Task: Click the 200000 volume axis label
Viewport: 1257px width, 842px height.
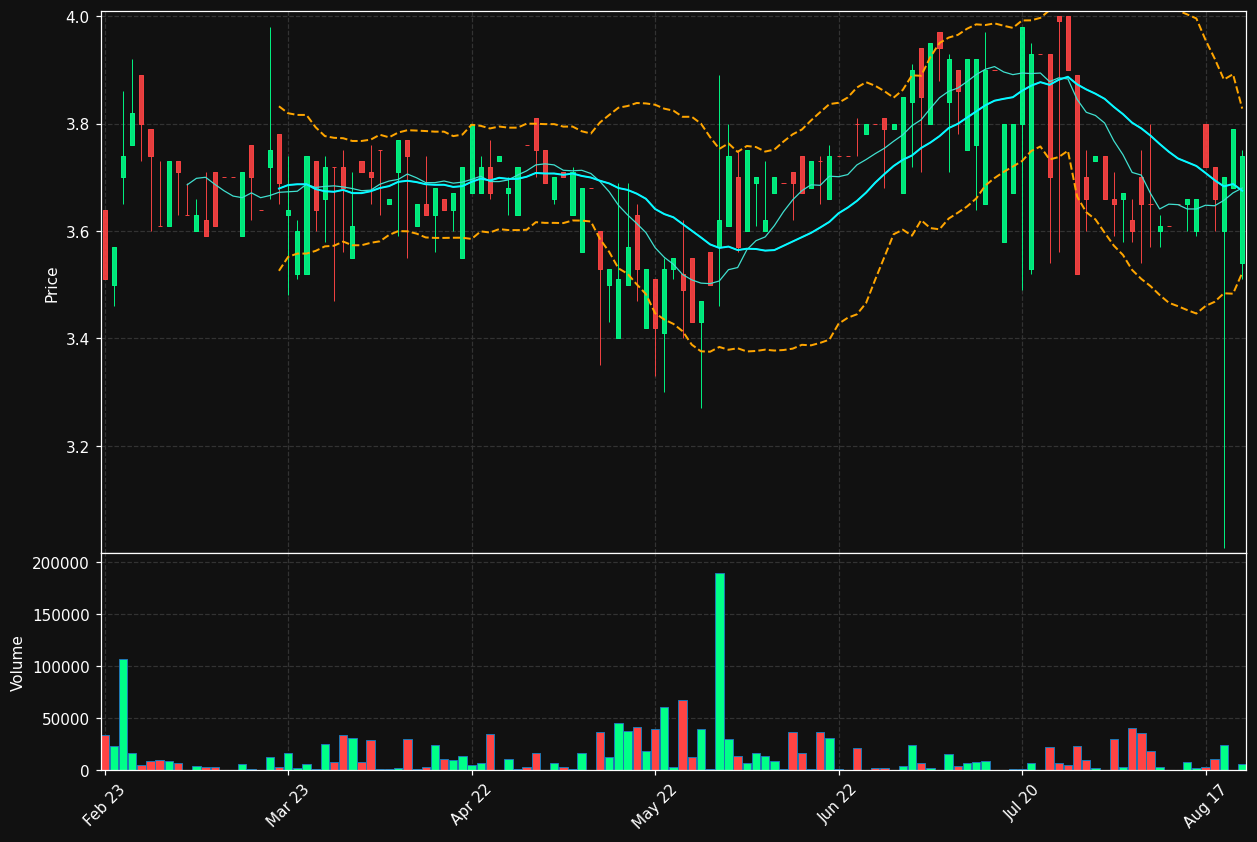Action: 62,563
